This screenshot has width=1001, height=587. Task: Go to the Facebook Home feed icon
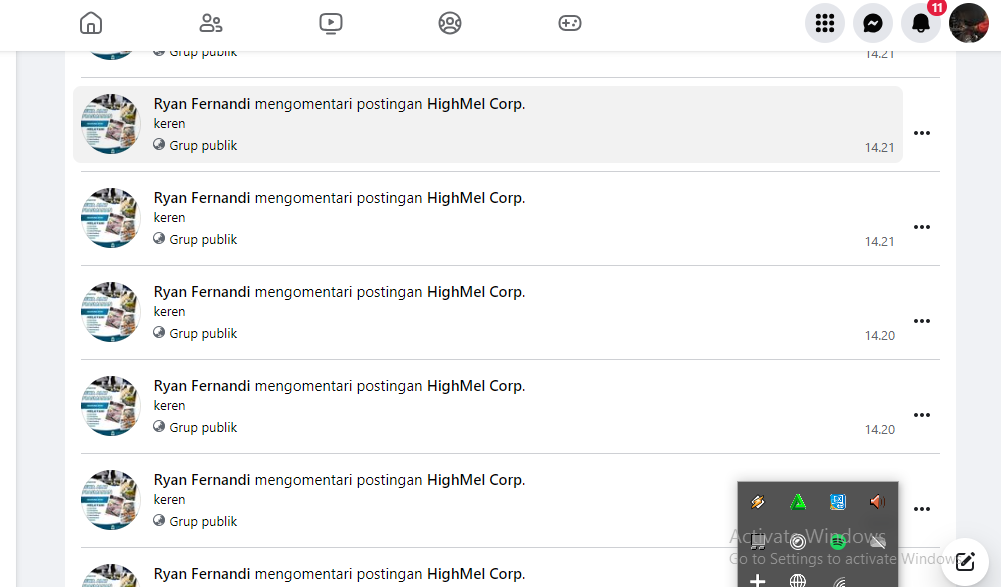pyautogui.click(x=91, y=23)
